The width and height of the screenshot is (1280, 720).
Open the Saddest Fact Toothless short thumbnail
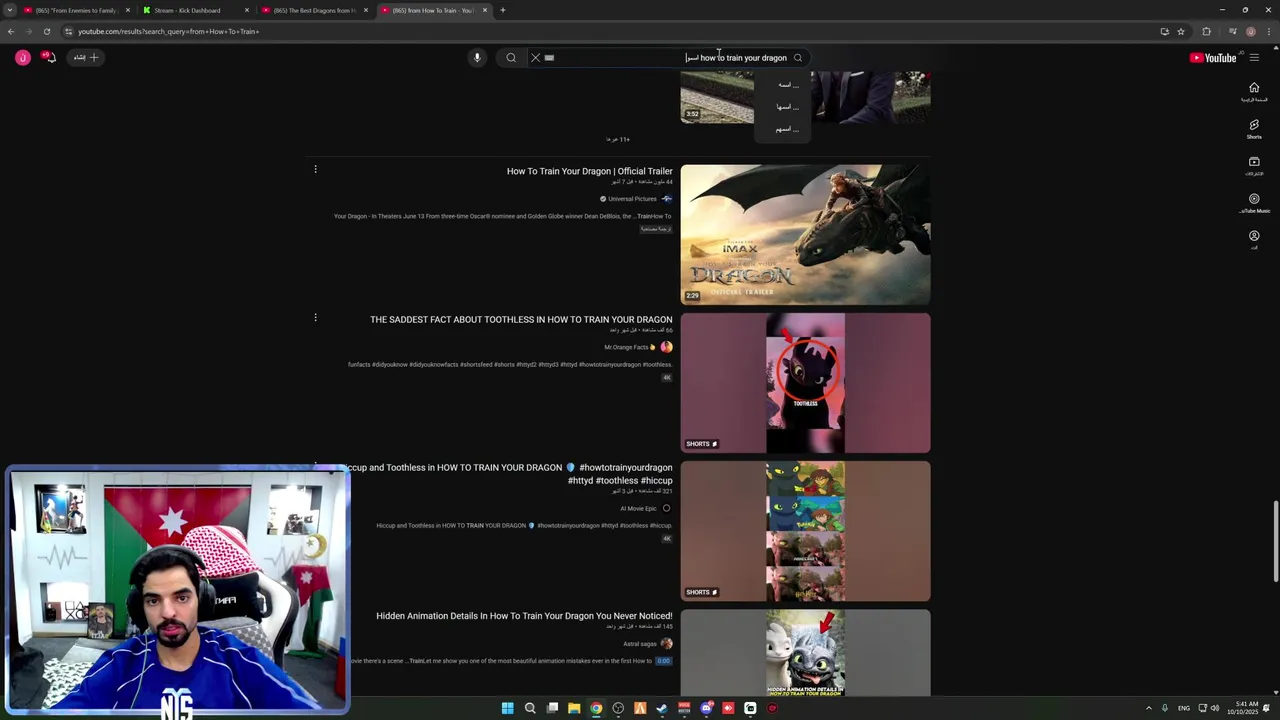805,383
